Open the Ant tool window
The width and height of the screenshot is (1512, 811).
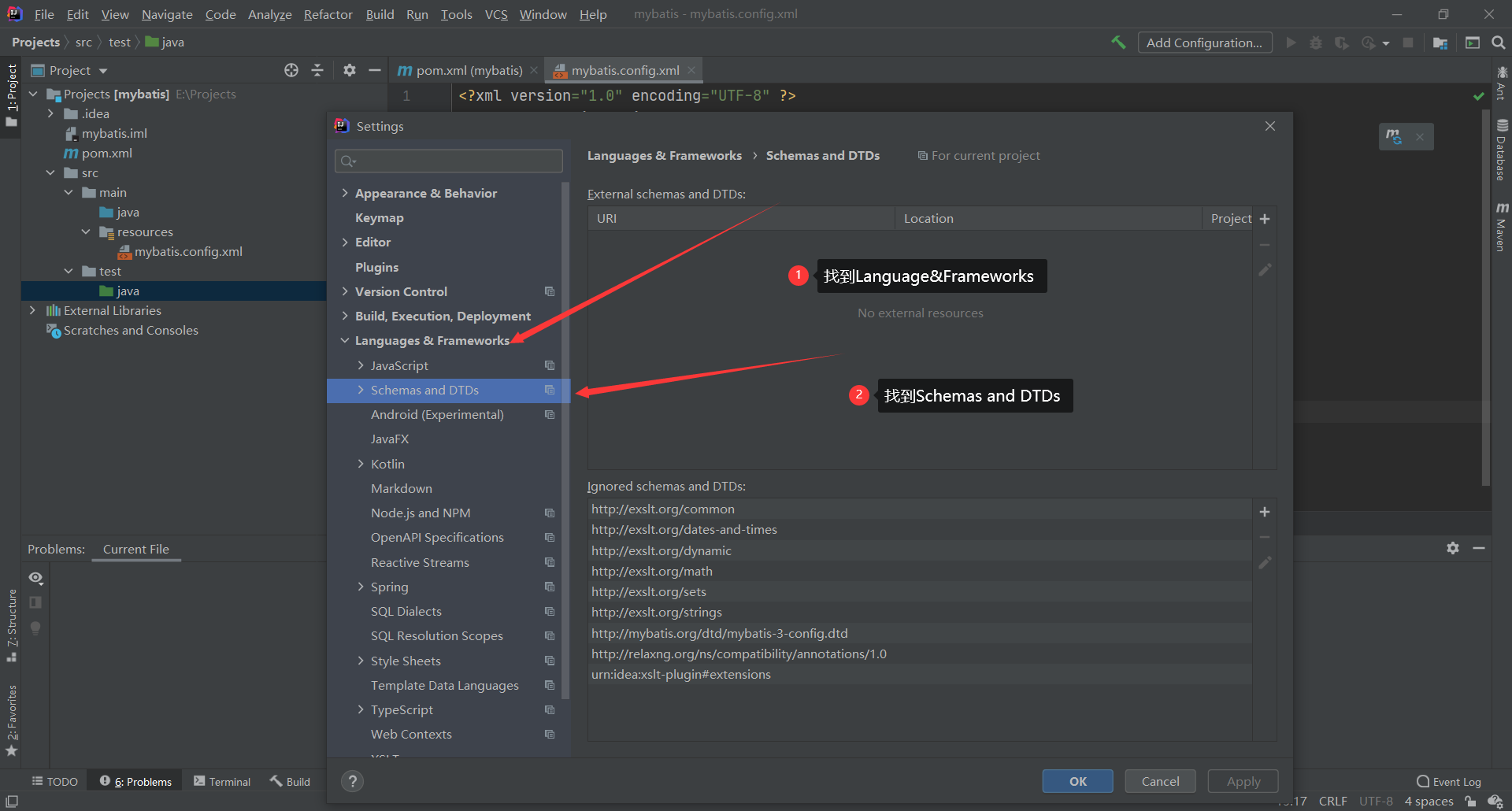[x=1502, y=83]
